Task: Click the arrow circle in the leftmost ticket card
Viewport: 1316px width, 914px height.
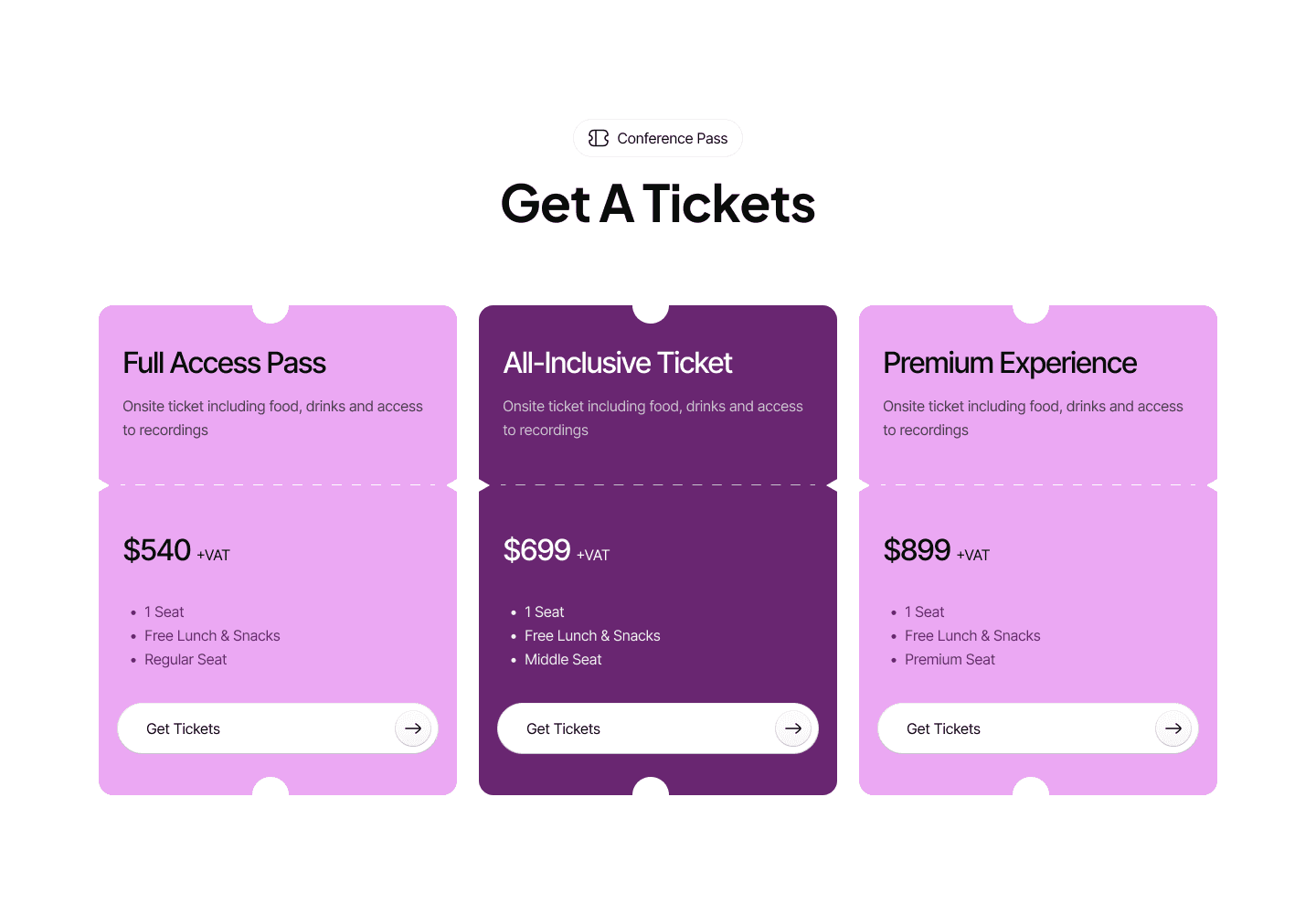Action: (413, 728)
